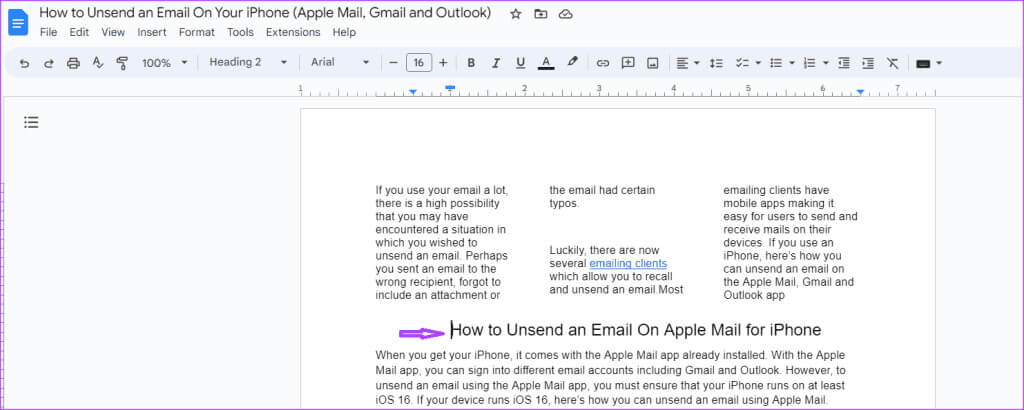
Task: Expand checklist menu dropdown arrow
Action: (x=758, y=63)
